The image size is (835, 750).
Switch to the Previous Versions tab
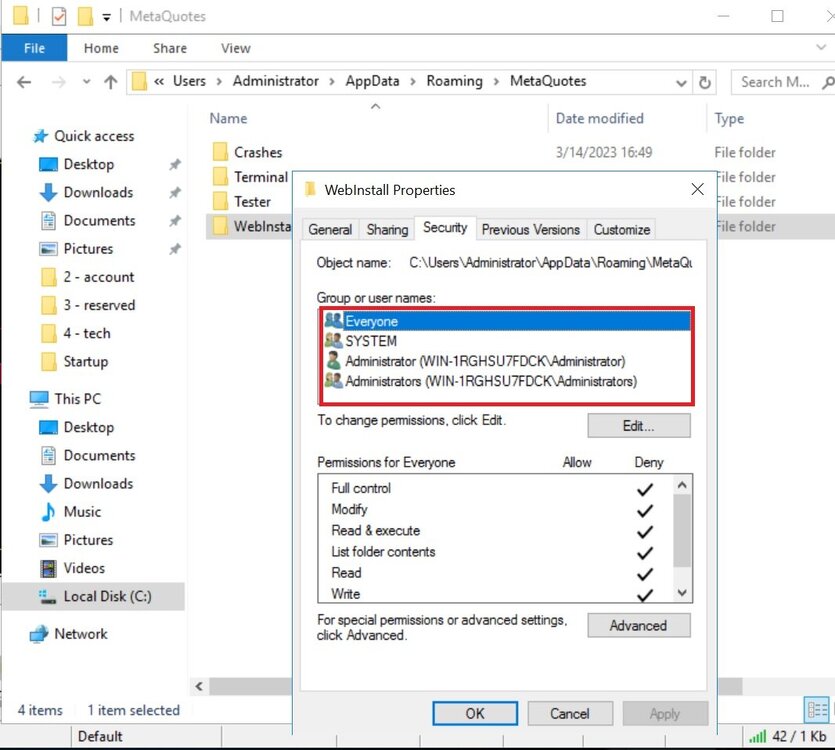tap(530, 230)
